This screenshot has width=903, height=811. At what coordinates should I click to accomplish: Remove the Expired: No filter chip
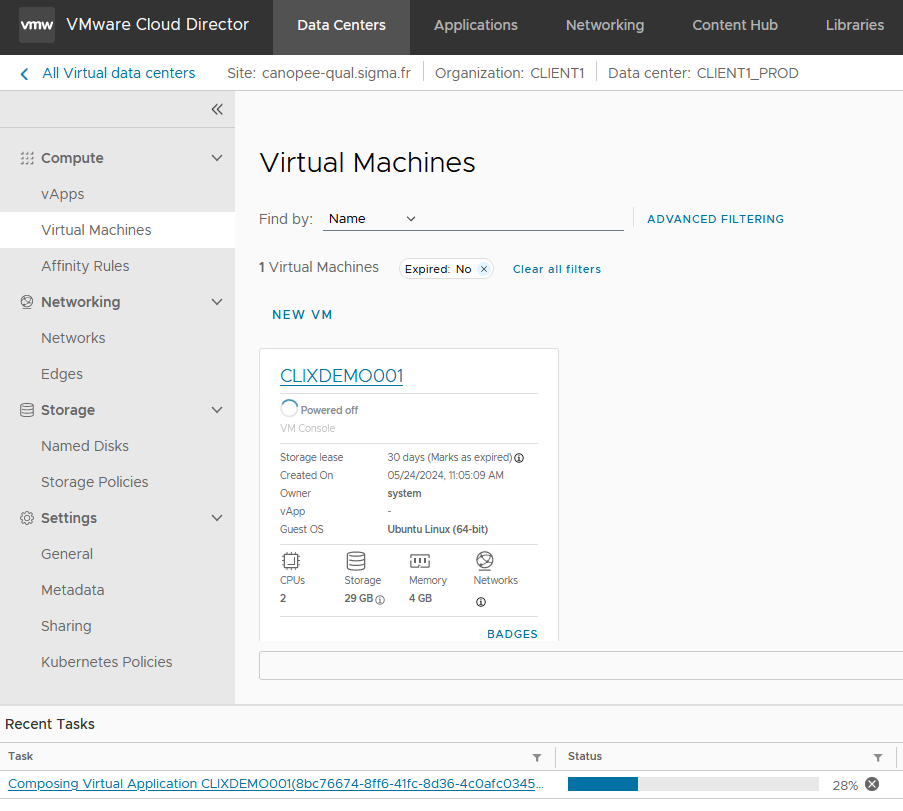484,269
